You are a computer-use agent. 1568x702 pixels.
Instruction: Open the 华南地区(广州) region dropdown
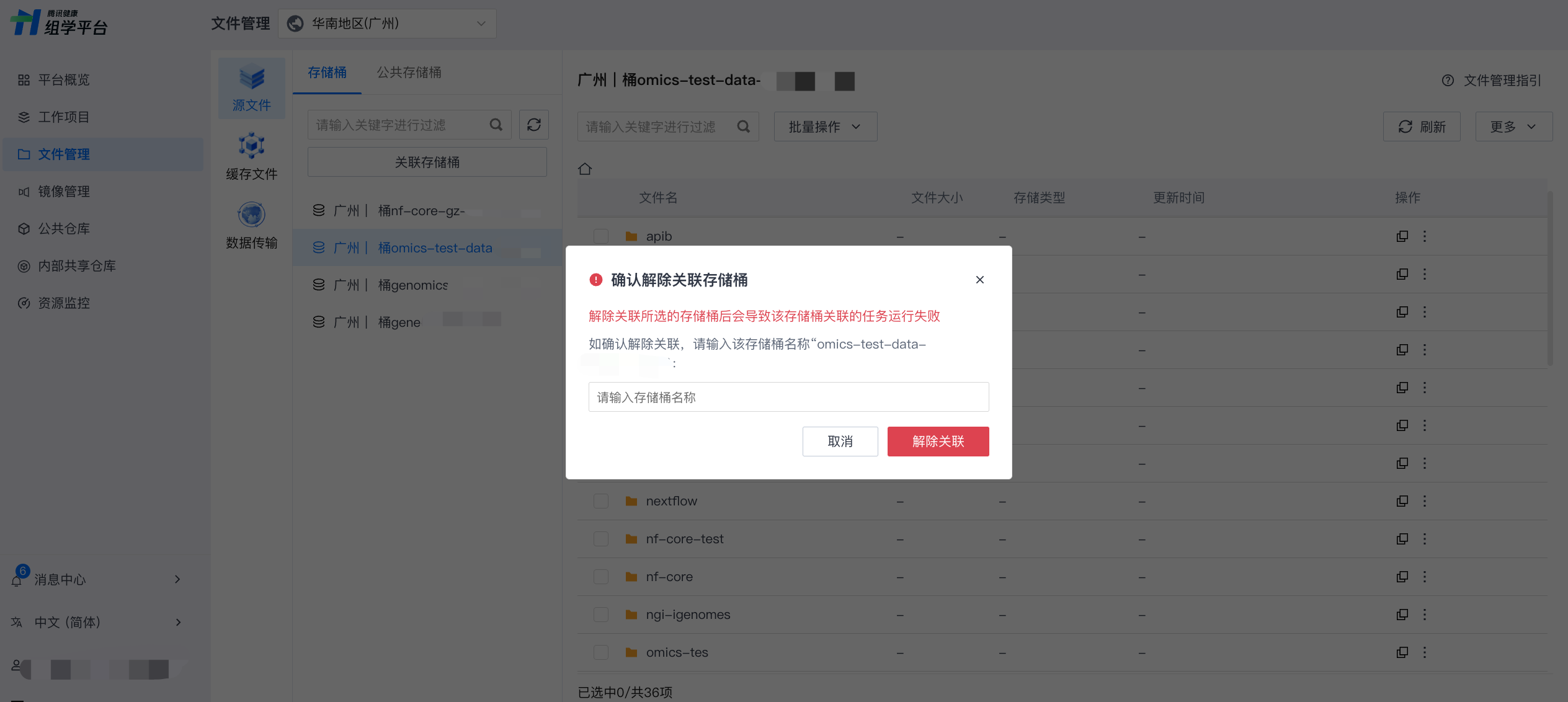pyautogui.click(x=387, y=24)
